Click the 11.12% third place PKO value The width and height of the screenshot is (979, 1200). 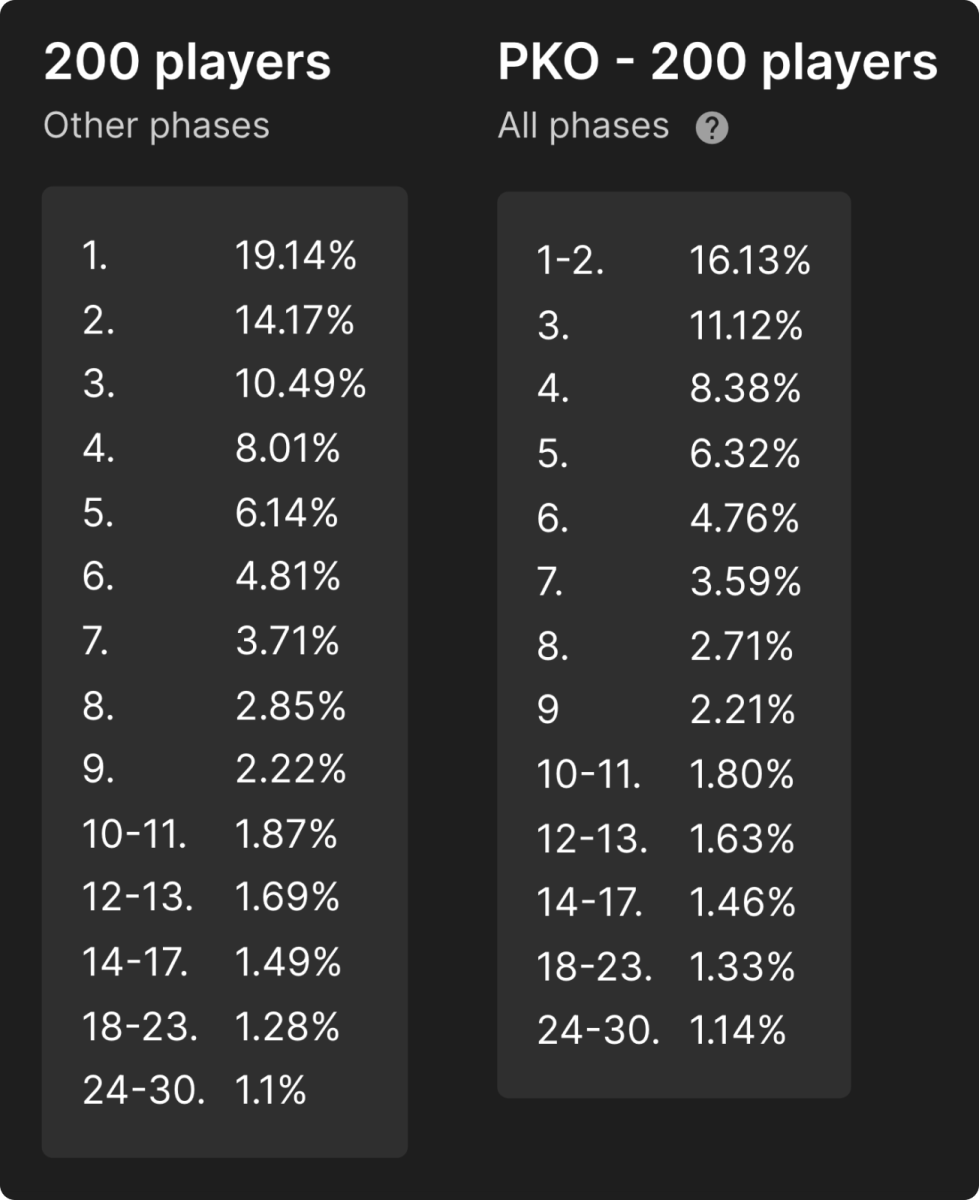pyautogui.click(x=746, y=326)
